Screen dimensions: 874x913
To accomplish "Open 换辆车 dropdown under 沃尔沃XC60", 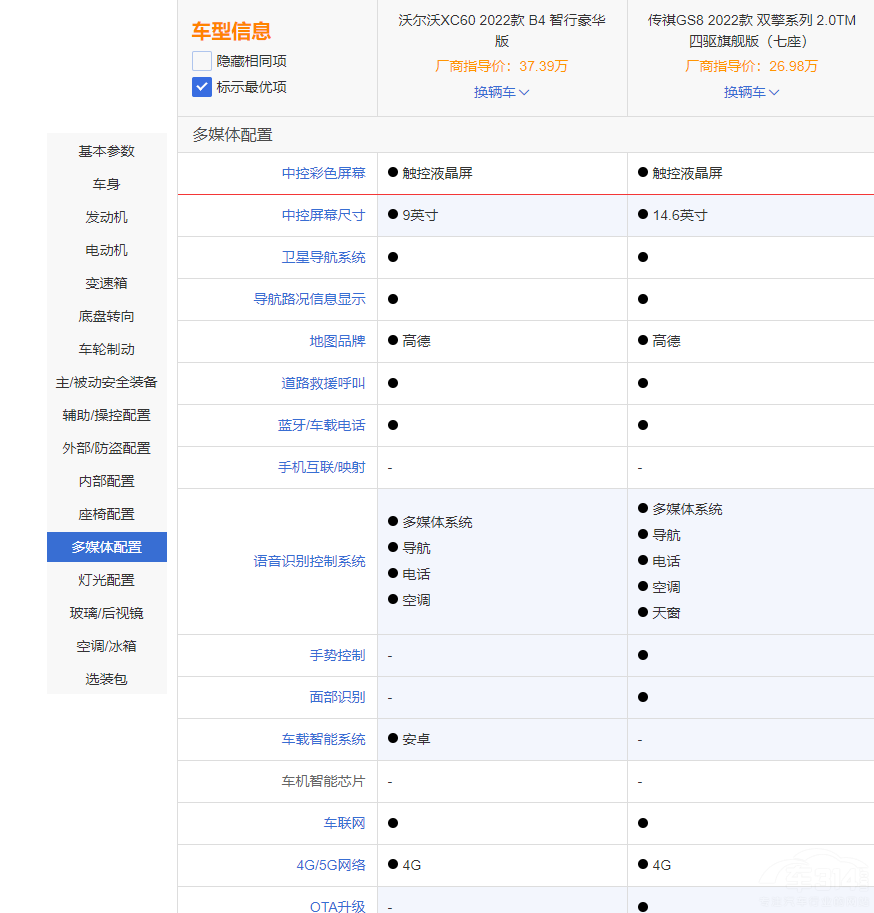I will coord(501,91).
